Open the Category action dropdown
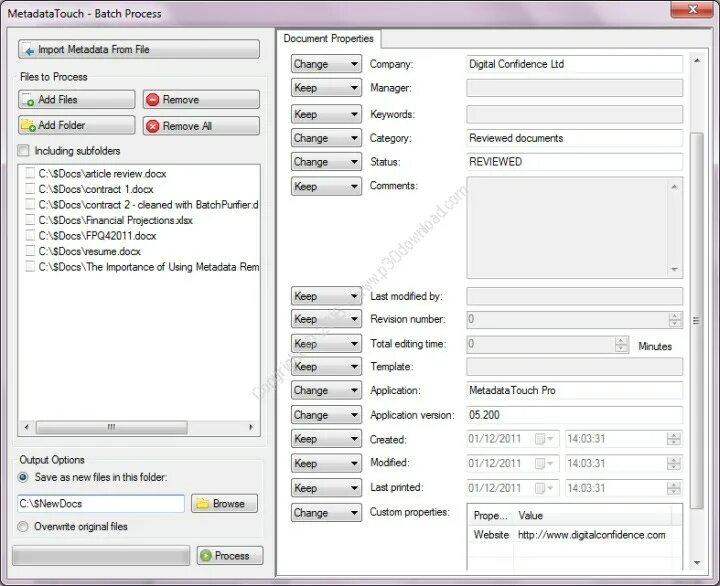The width and height of the screenshot is (720, 586). [326, 138]
